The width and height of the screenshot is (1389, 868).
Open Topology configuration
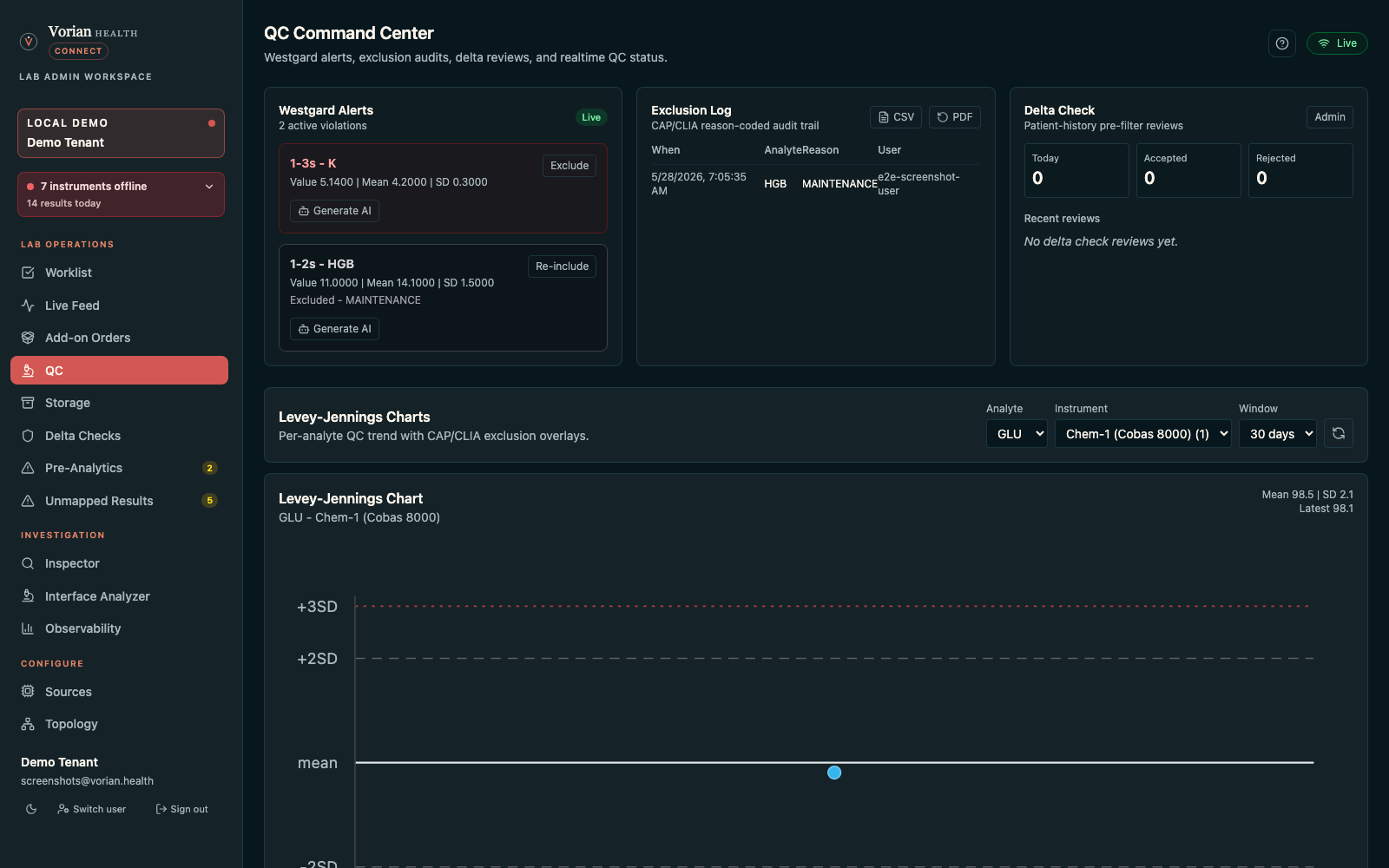coord(119,724)
